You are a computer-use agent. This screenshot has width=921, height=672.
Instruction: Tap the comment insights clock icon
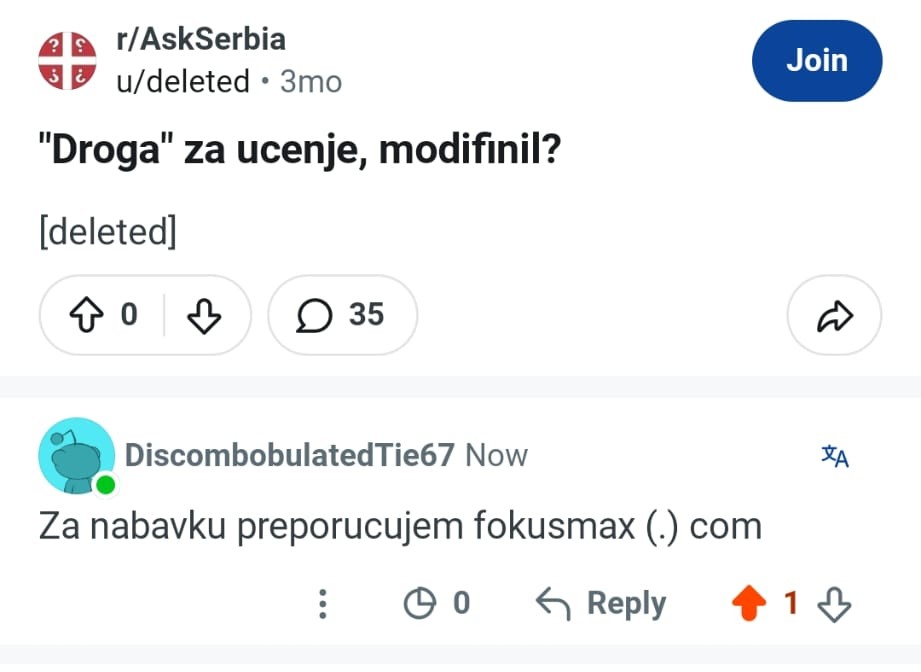(419, 603)
